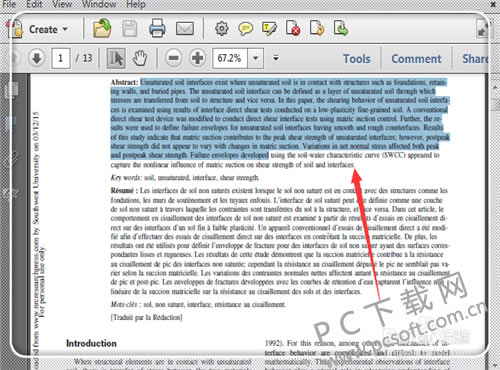Open the Window menu
This screenshot has height=370, width=500.
[99, 4]
